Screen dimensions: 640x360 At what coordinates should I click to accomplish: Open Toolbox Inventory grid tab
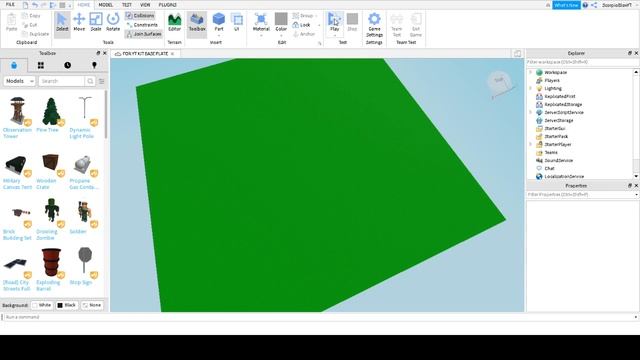pyautogui.click(x=41, y=65)
